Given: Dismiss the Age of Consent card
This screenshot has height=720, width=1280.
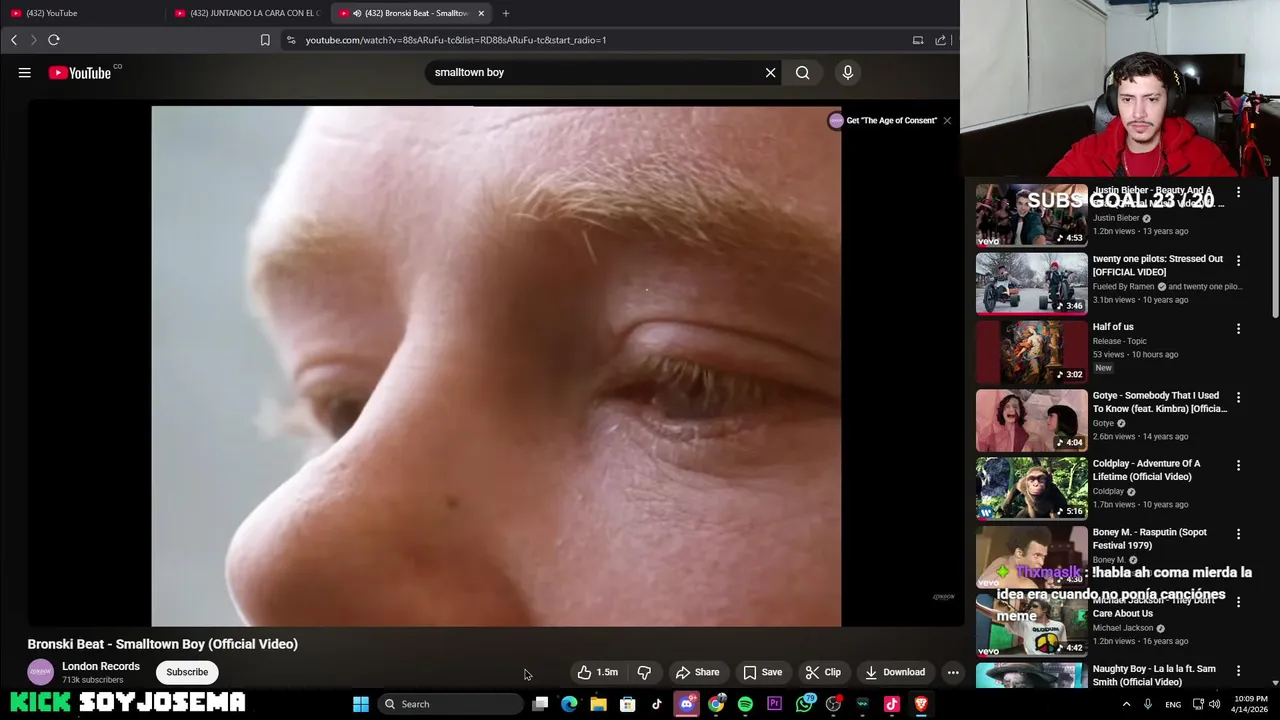Looking at the screenshot, I should tap(947, 120).
